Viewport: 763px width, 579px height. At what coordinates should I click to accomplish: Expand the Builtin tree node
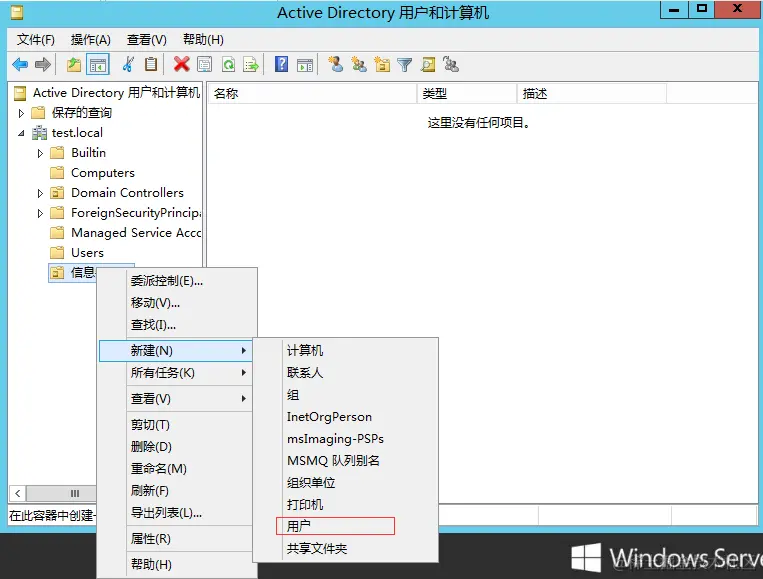coord(40,153)
